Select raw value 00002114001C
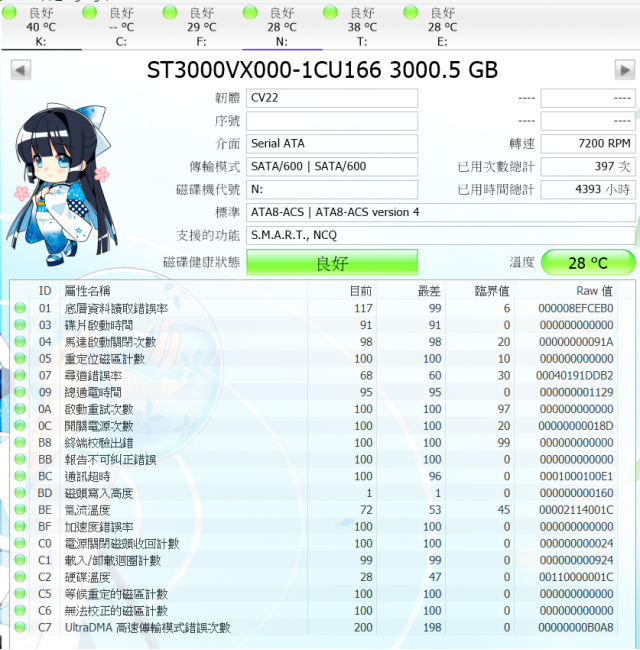The height and width of the screenshot is (650, 640). 576,509
